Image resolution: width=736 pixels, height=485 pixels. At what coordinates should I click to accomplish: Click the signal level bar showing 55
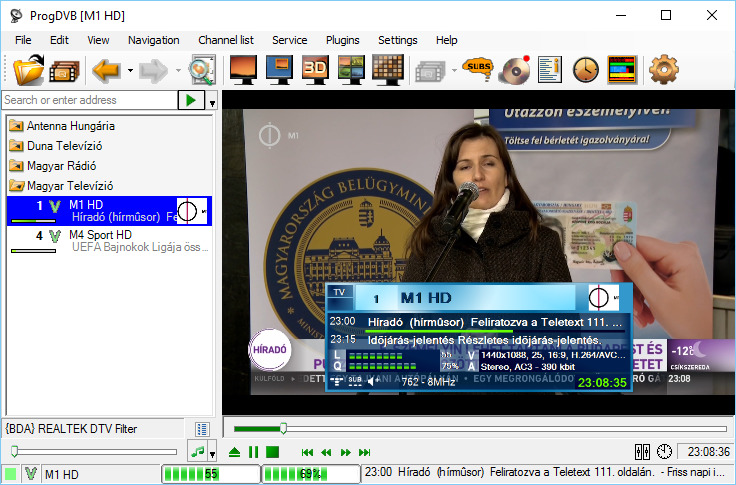tap(211, 474)
